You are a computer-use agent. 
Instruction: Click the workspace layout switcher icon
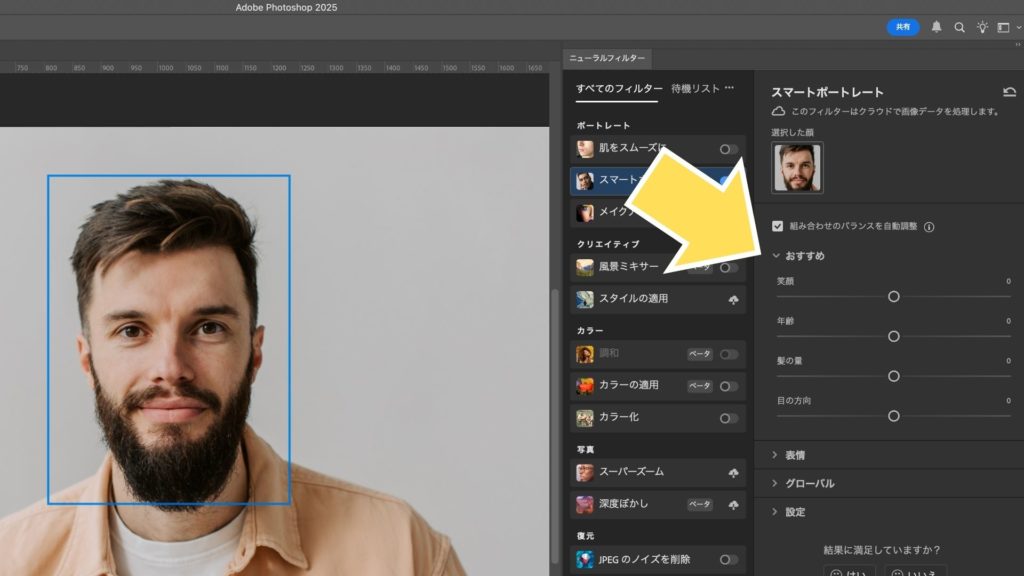click(x=1004, y=27)
